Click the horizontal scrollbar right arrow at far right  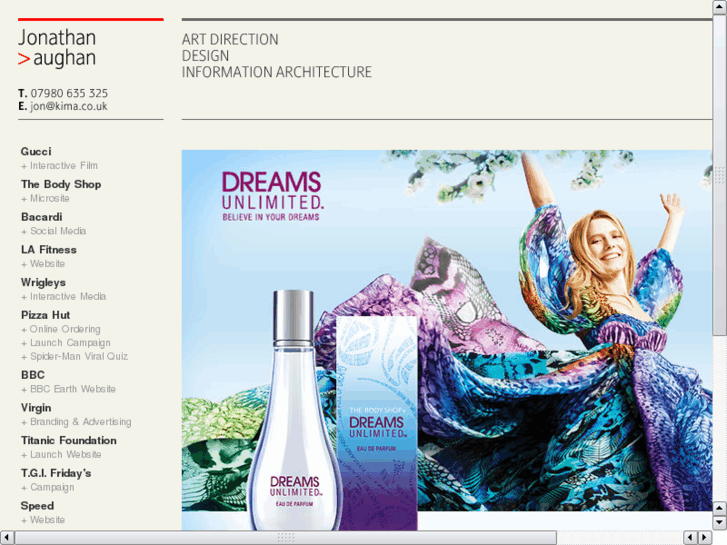[705, 538]
